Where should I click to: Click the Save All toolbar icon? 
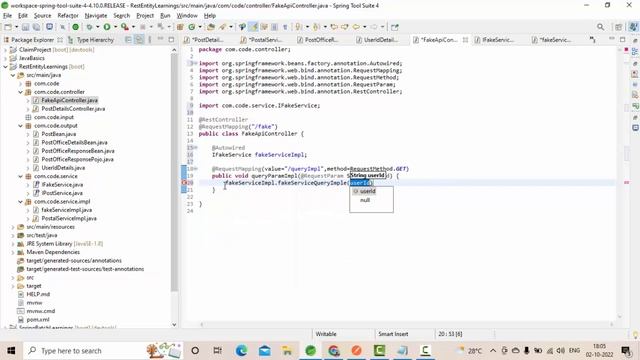36,27
